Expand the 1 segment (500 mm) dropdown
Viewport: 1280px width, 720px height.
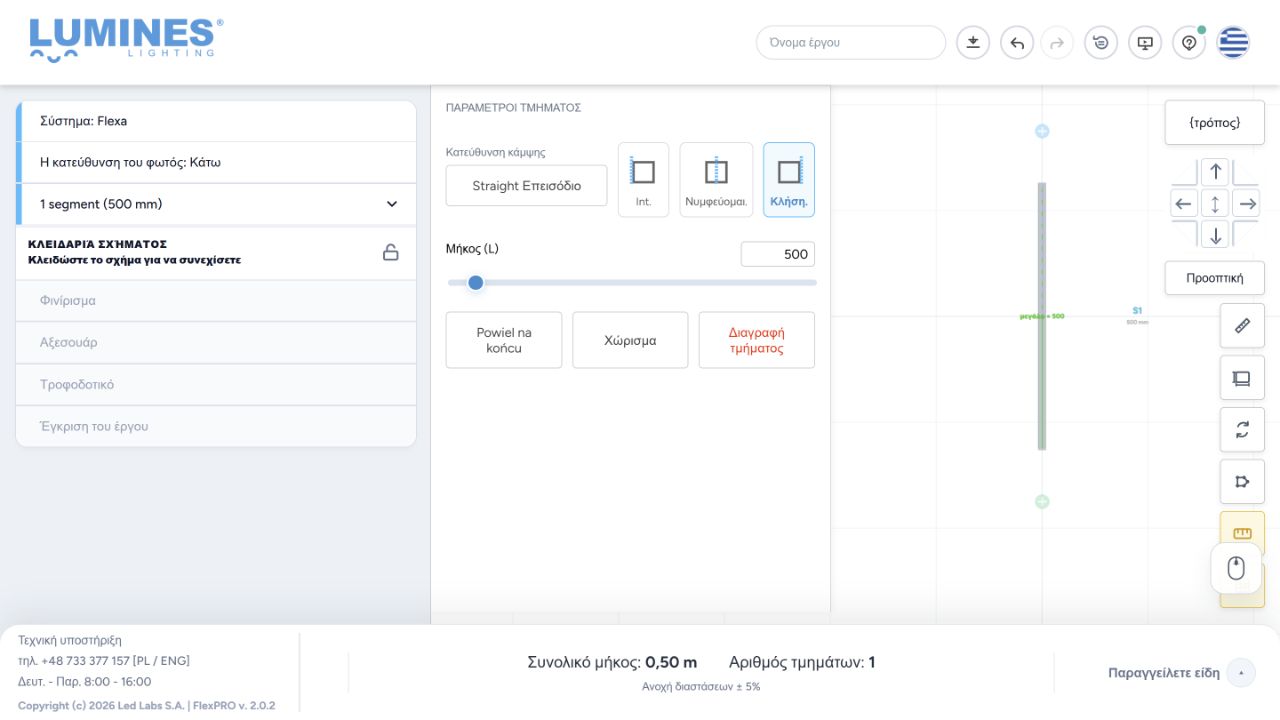pos(391,204)
